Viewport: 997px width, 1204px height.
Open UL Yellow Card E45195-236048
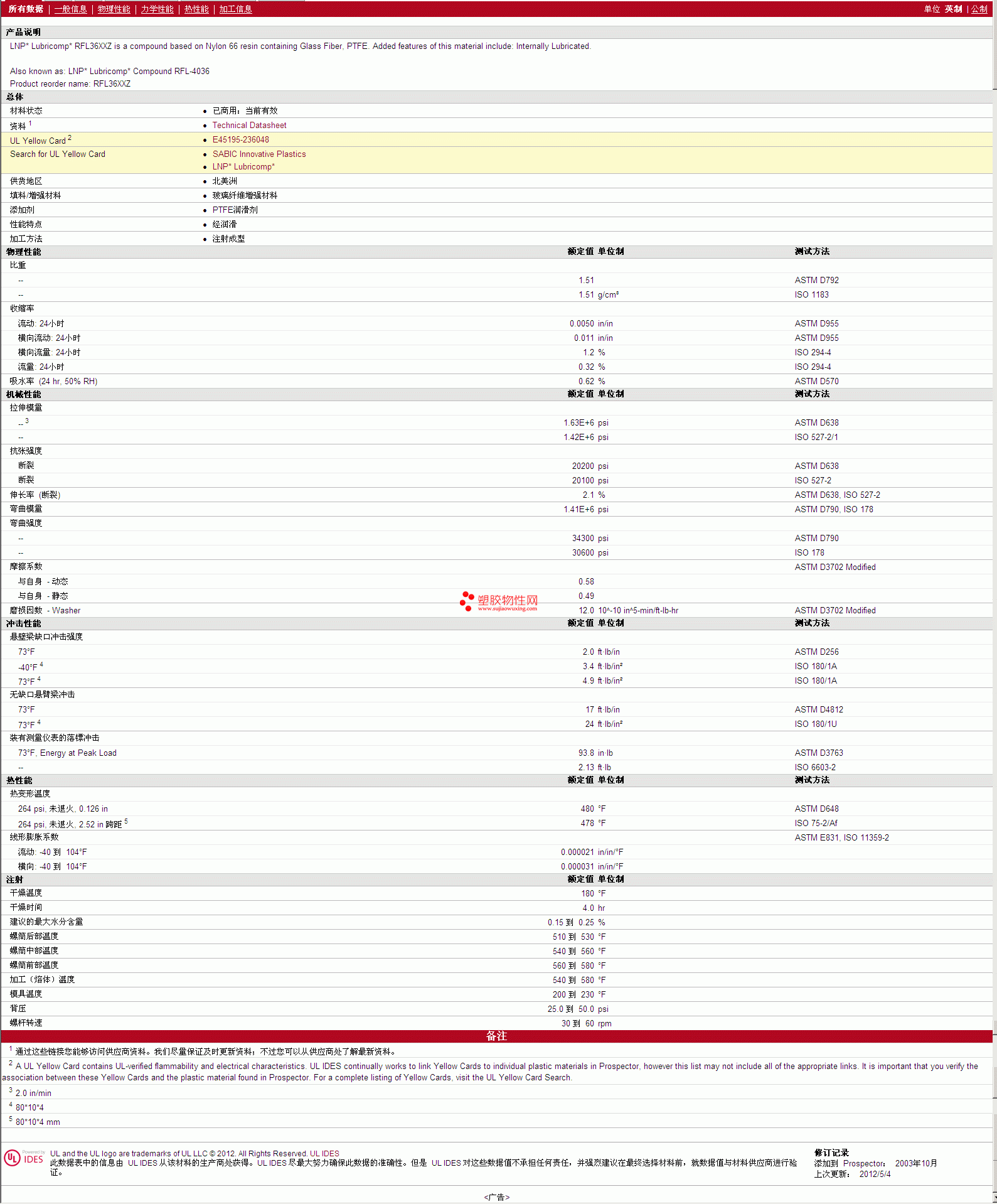240,140
